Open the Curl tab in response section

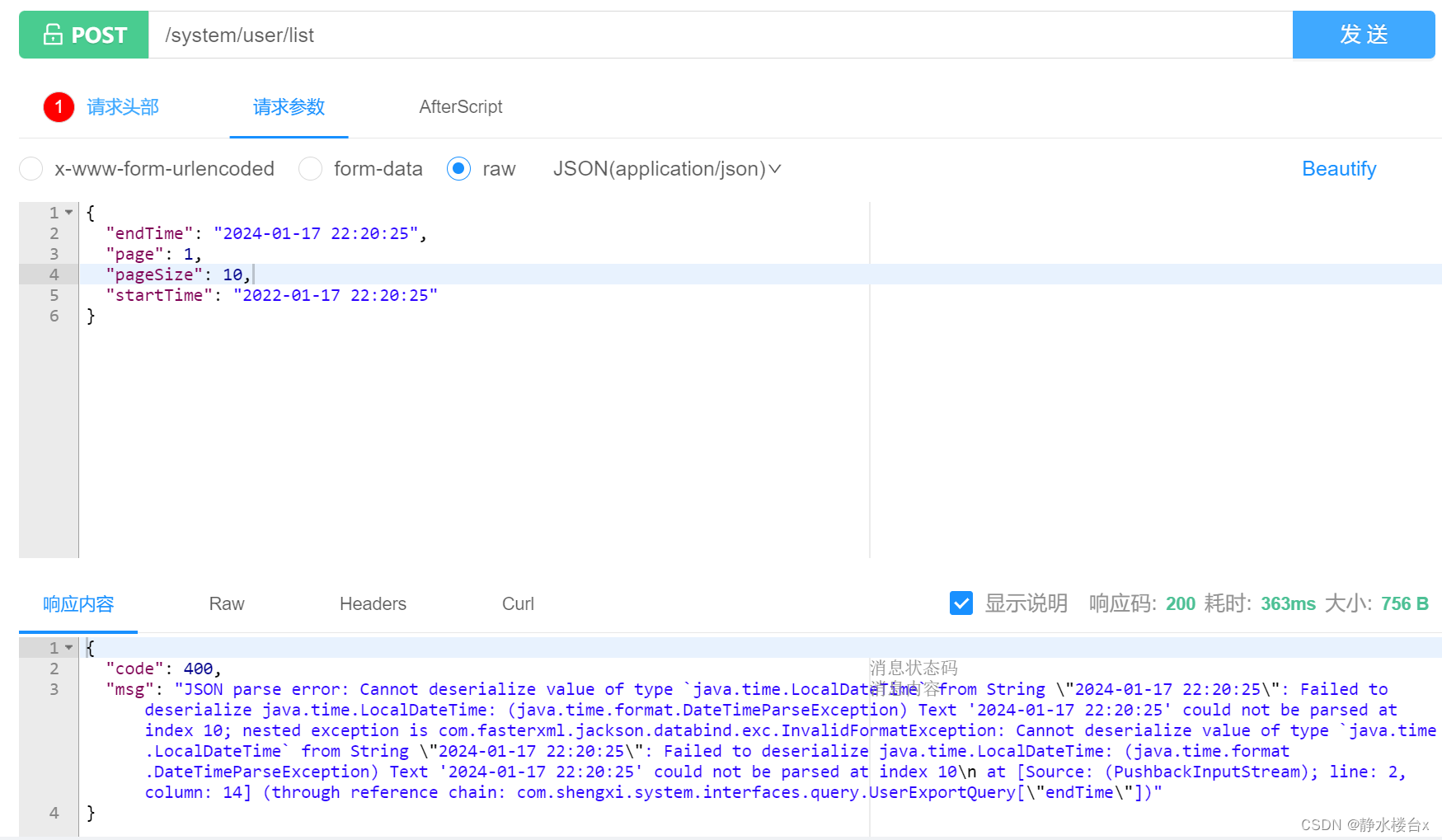[517, 603]
